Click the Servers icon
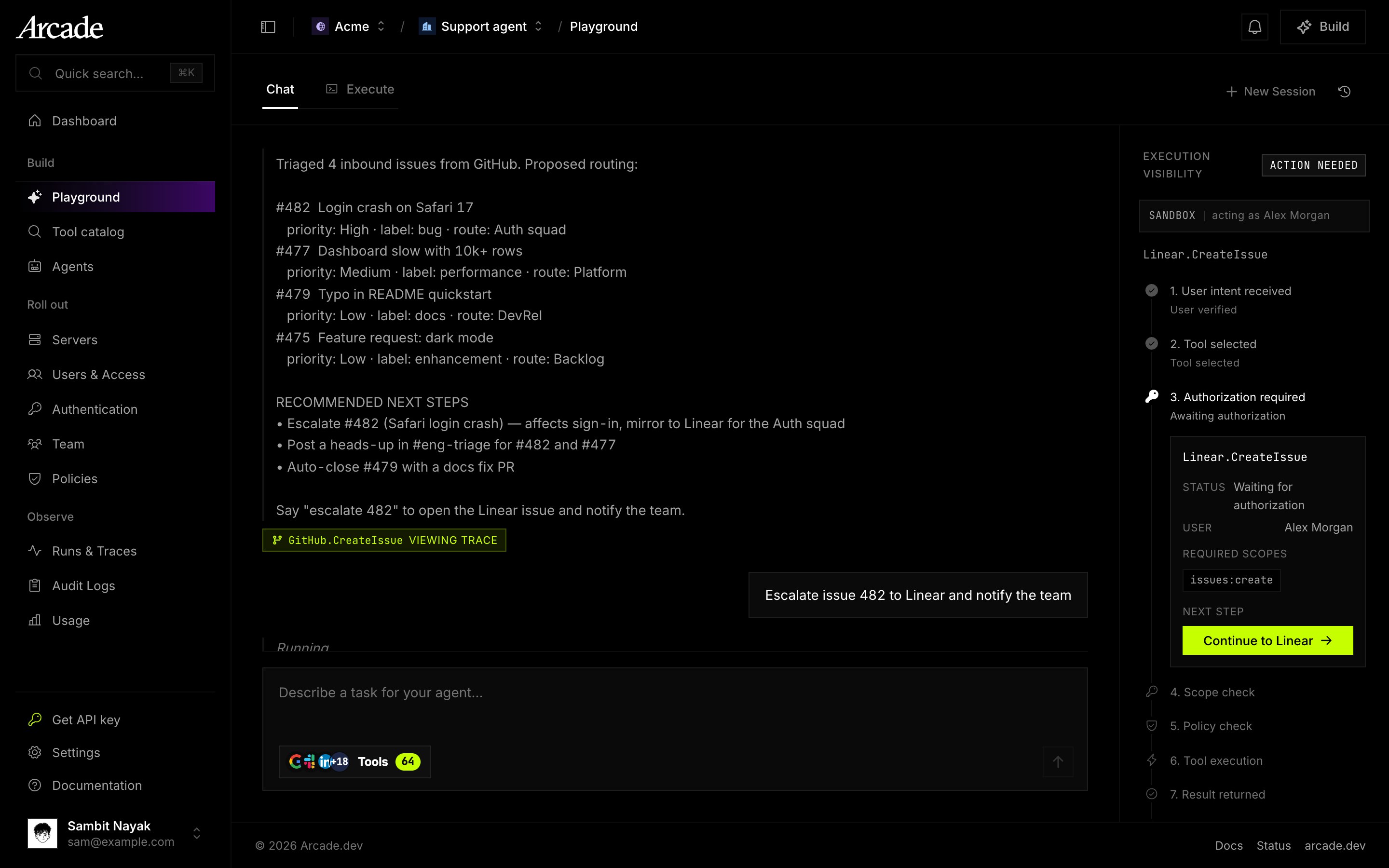Image resolution: width=1389 pixels, height=868 pixels. [x=35, y=340]
